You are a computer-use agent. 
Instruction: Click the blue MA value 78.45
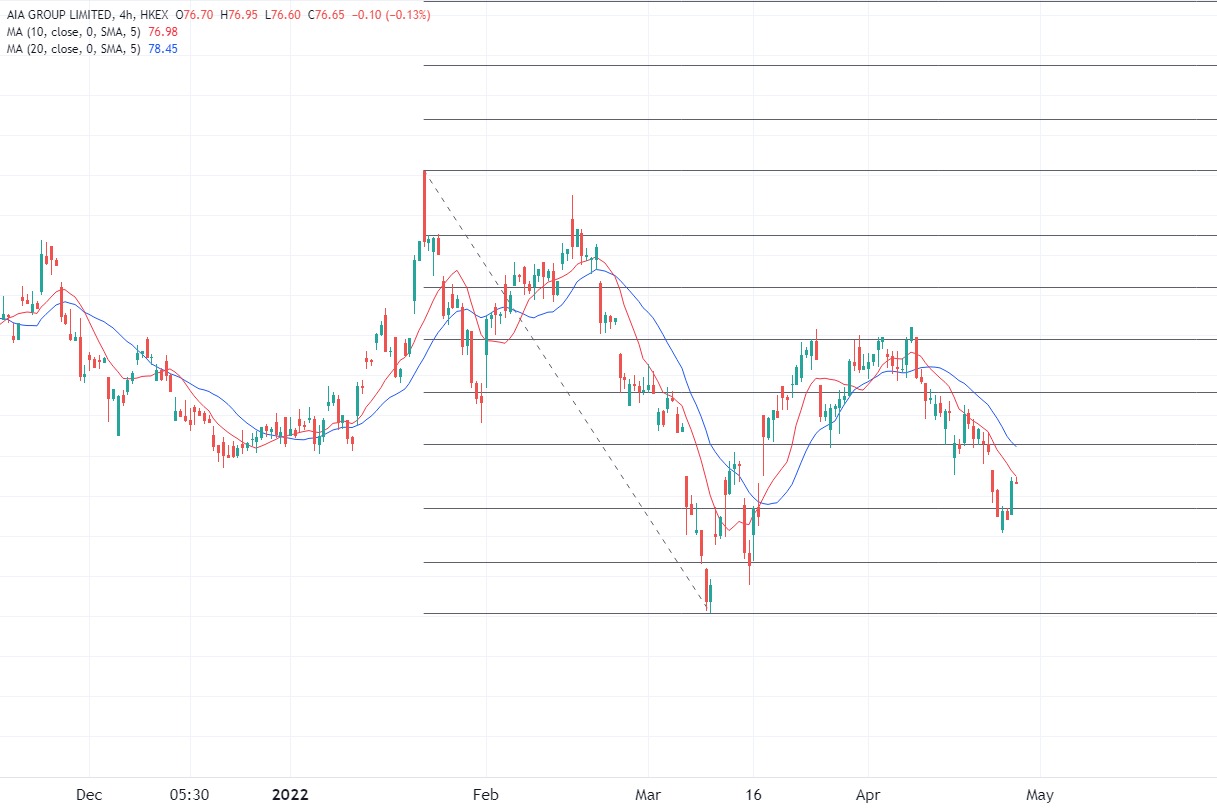click(x=163, y=49)
